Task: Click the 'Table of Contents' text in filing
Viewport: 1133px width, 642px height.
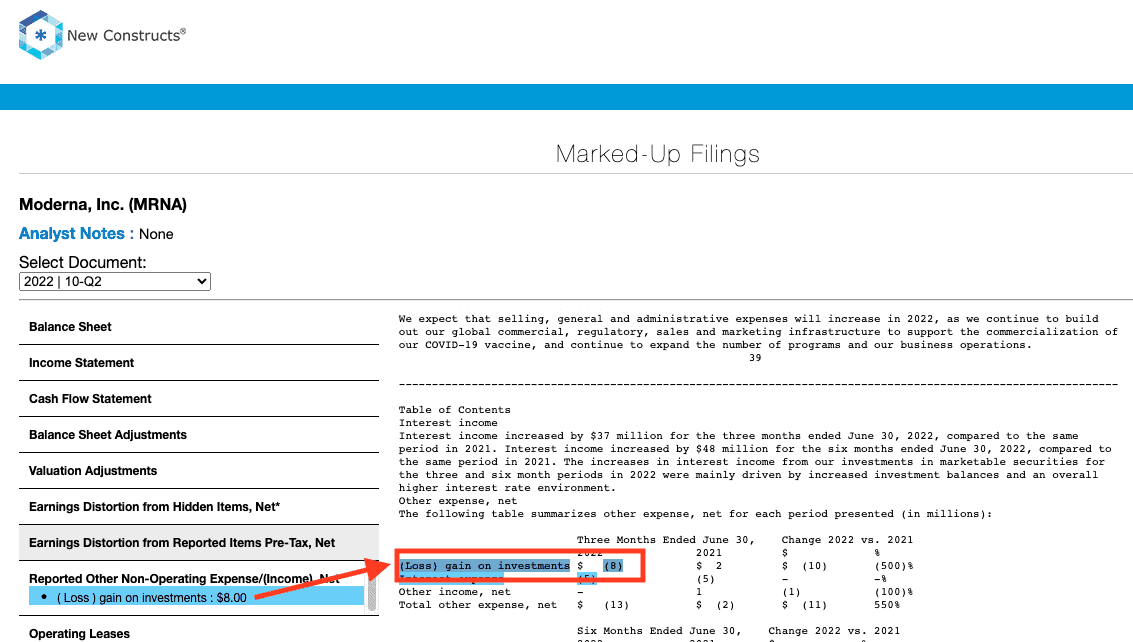Action: (x=455, y=410)
